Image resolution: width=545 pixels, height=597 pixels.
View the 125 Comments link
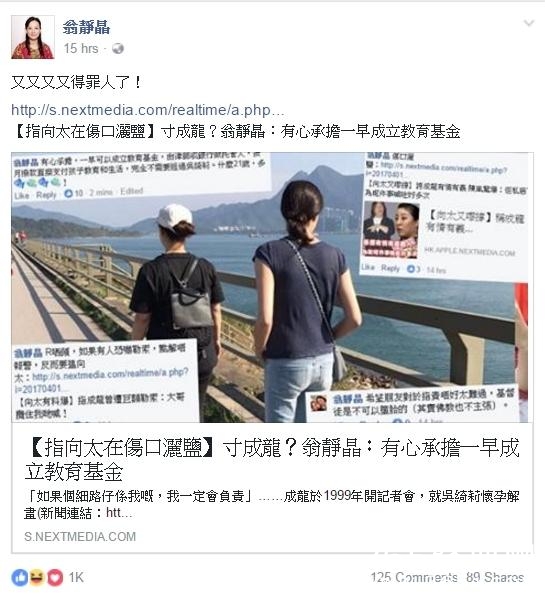click(414, 578)
